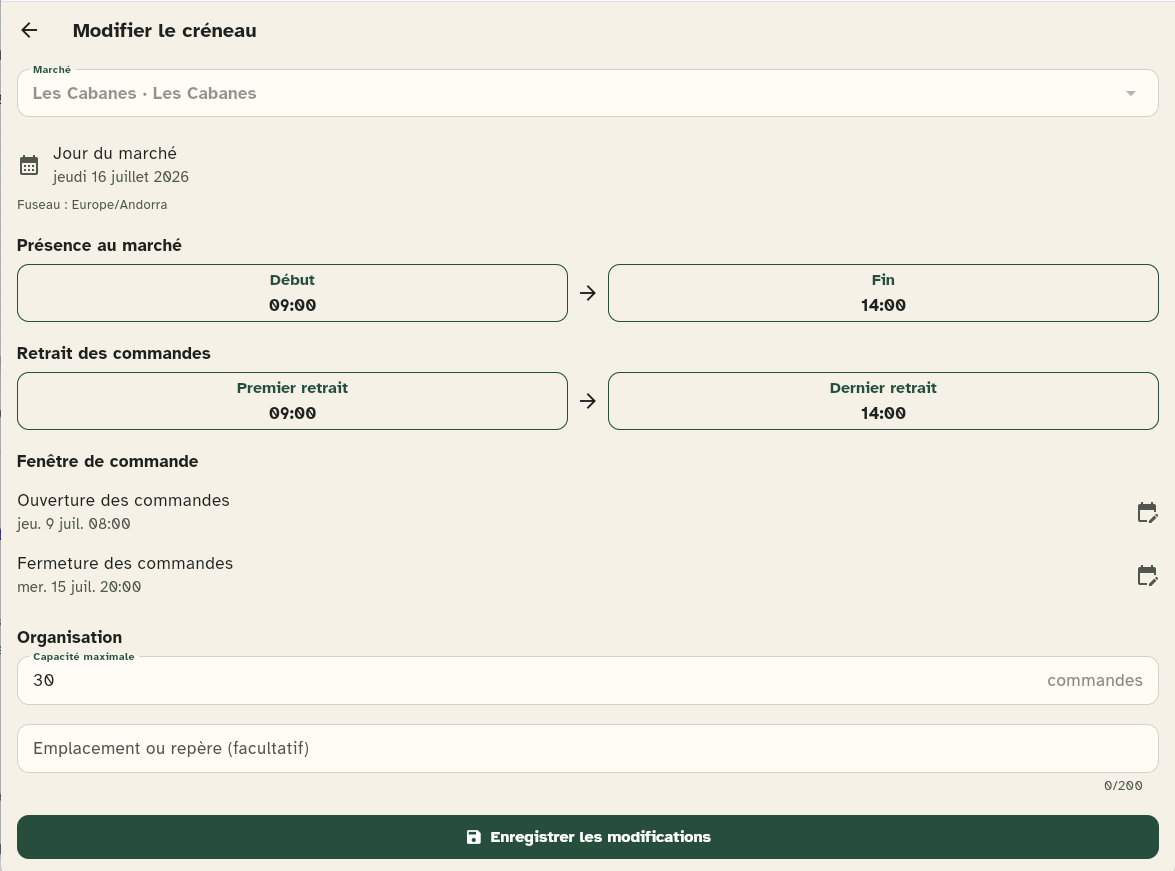Click the Présence au marché heading
Screen dimensions: 1175x871
[x=99, y=245]
